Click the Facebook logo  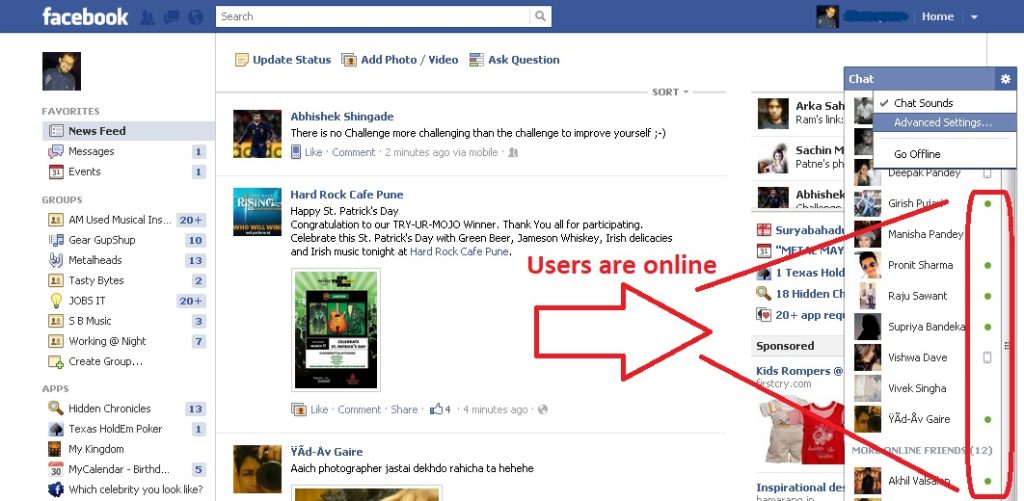pyautogui.click(x=85, y=16)
